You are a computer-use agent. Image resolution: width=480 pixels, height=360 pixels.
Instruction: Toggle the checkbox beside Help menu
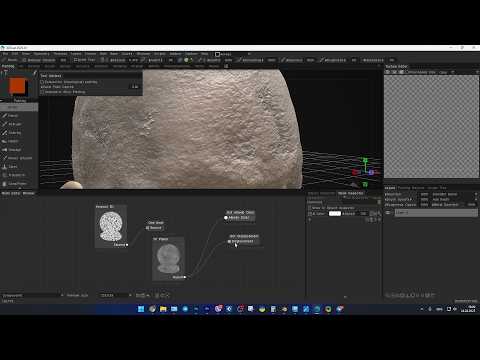[217, 54]
